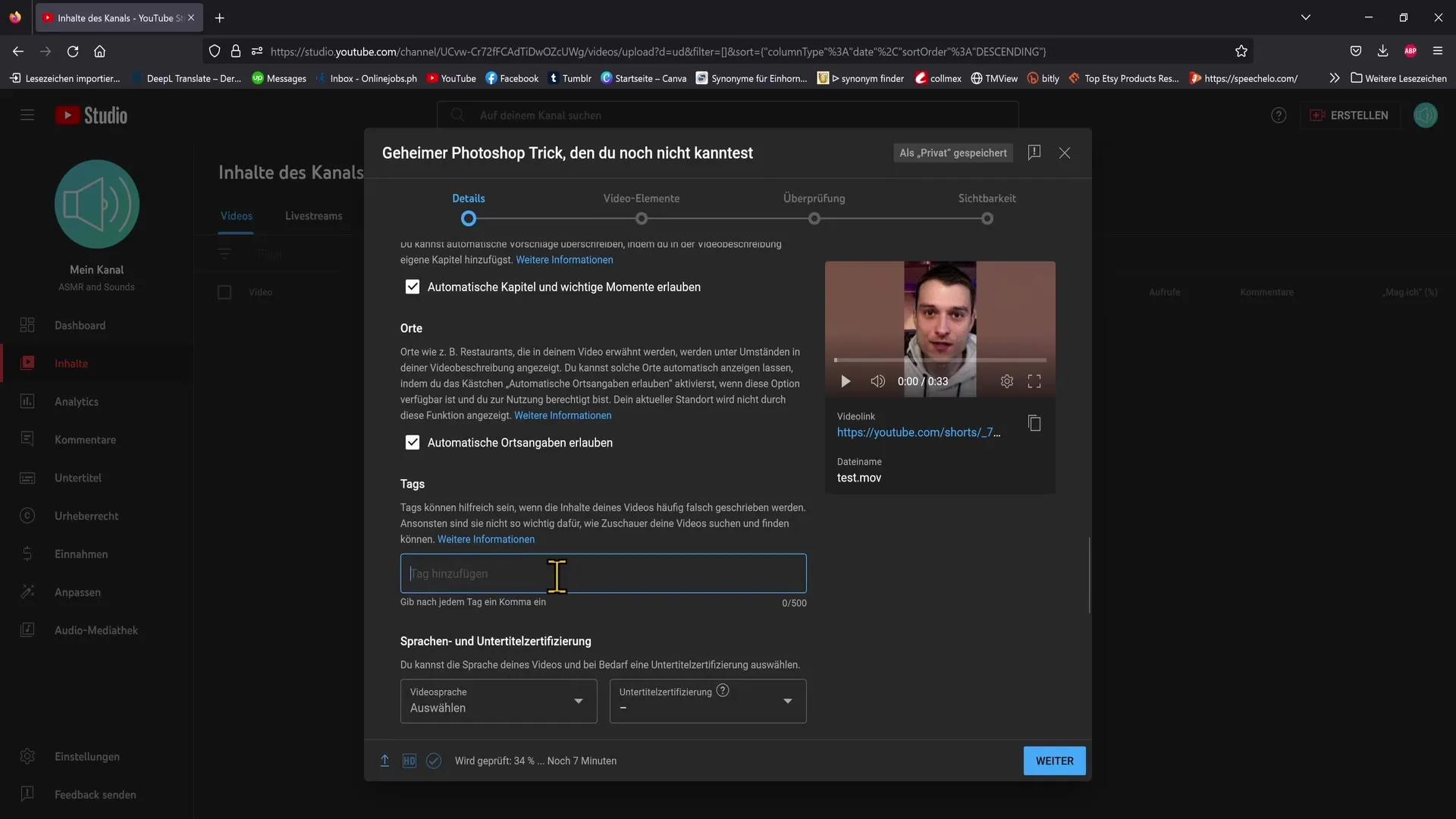The image size is (1456, 819).
Task: Open the help question mark icon
Action: (x=1279, y=115)
